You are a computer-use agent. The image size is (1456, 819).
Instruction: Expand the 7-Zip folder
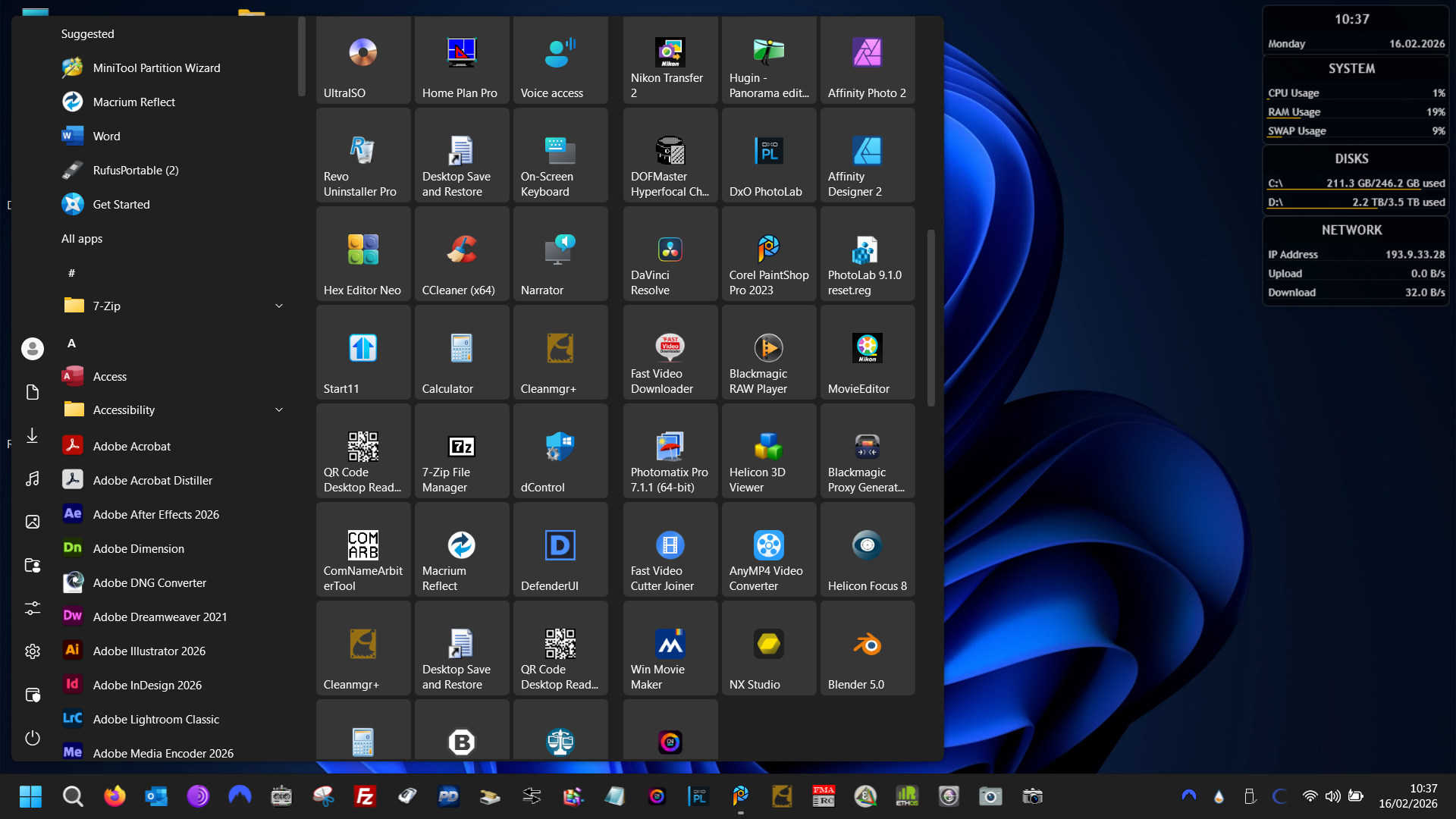(x=279, y=306)
